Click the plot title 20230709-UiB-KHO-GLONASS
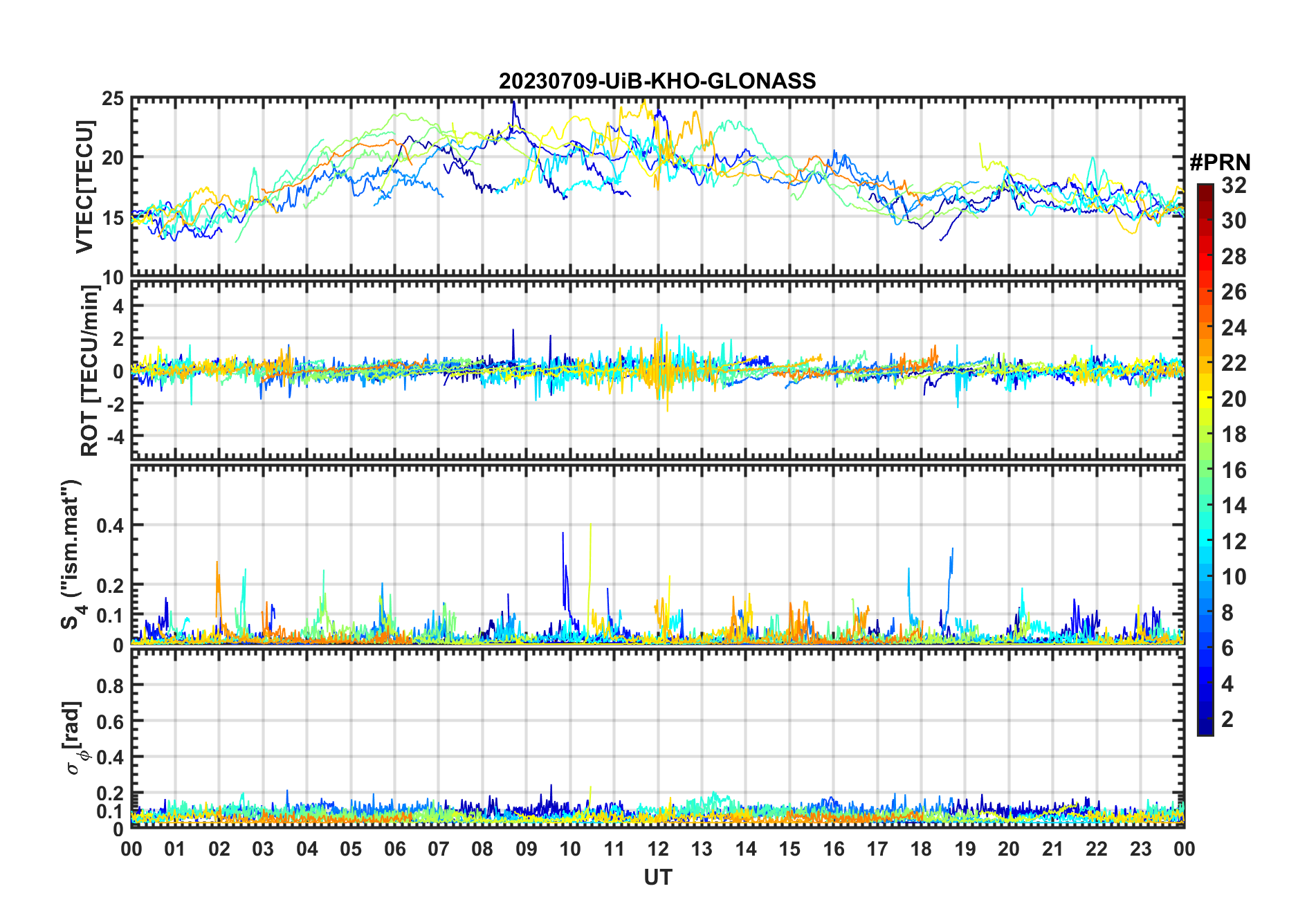This screenshot has width=1316, height=920. [x=657, y=81]
